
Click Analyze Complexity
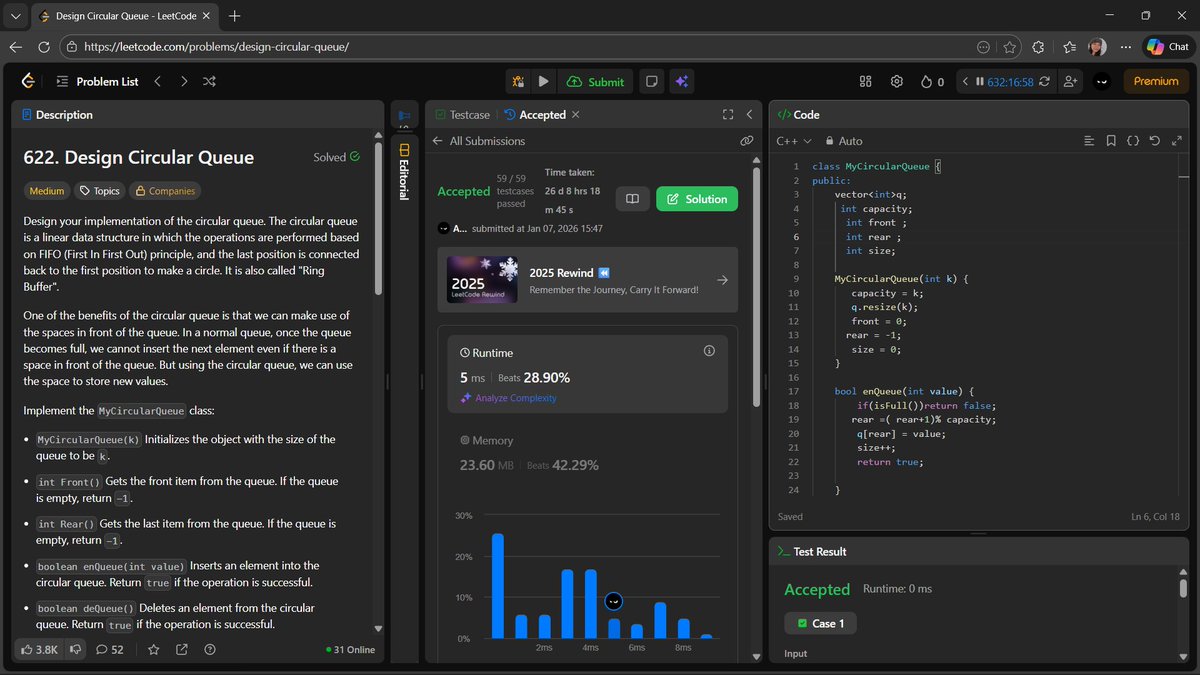coord(508,398)
